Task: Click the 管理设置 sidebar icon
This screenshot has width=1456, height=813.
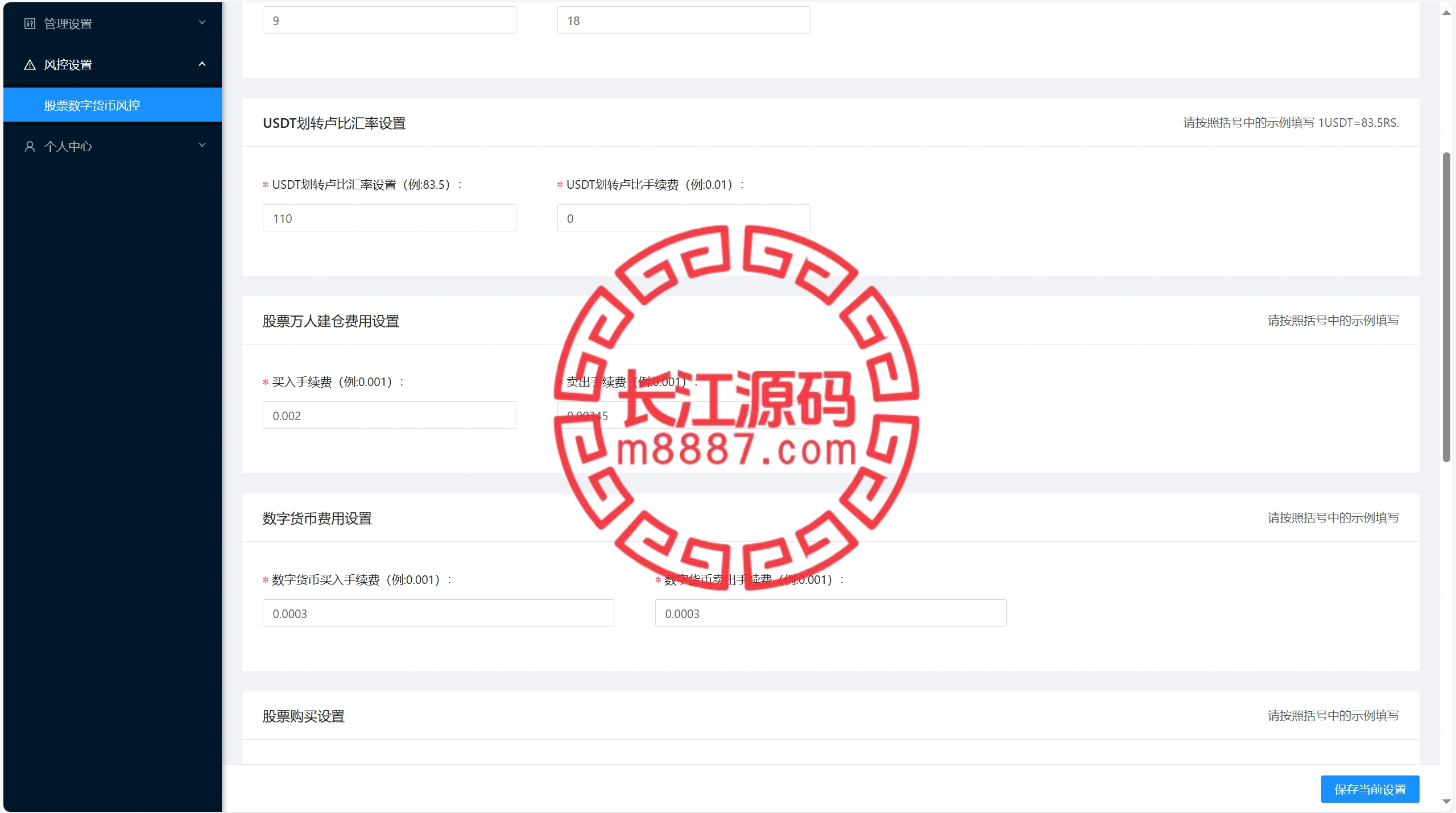Action: tap(30, 23)
